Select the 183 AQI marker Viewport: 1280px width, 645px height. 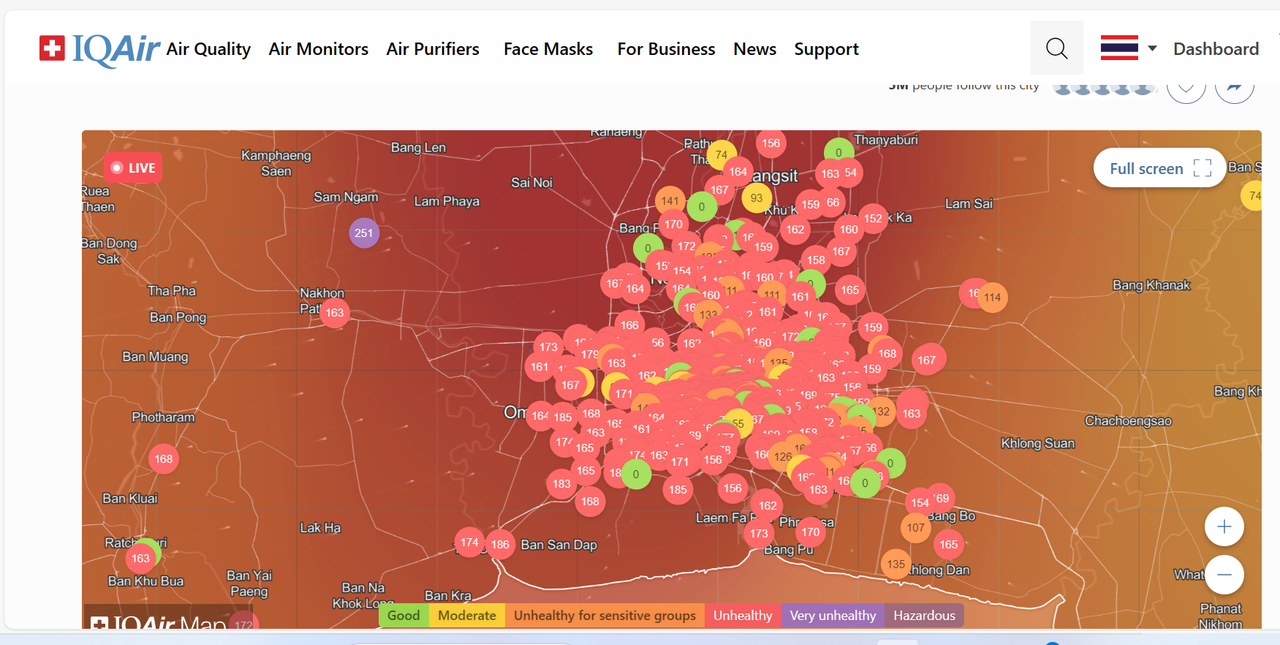click(562, 483)
